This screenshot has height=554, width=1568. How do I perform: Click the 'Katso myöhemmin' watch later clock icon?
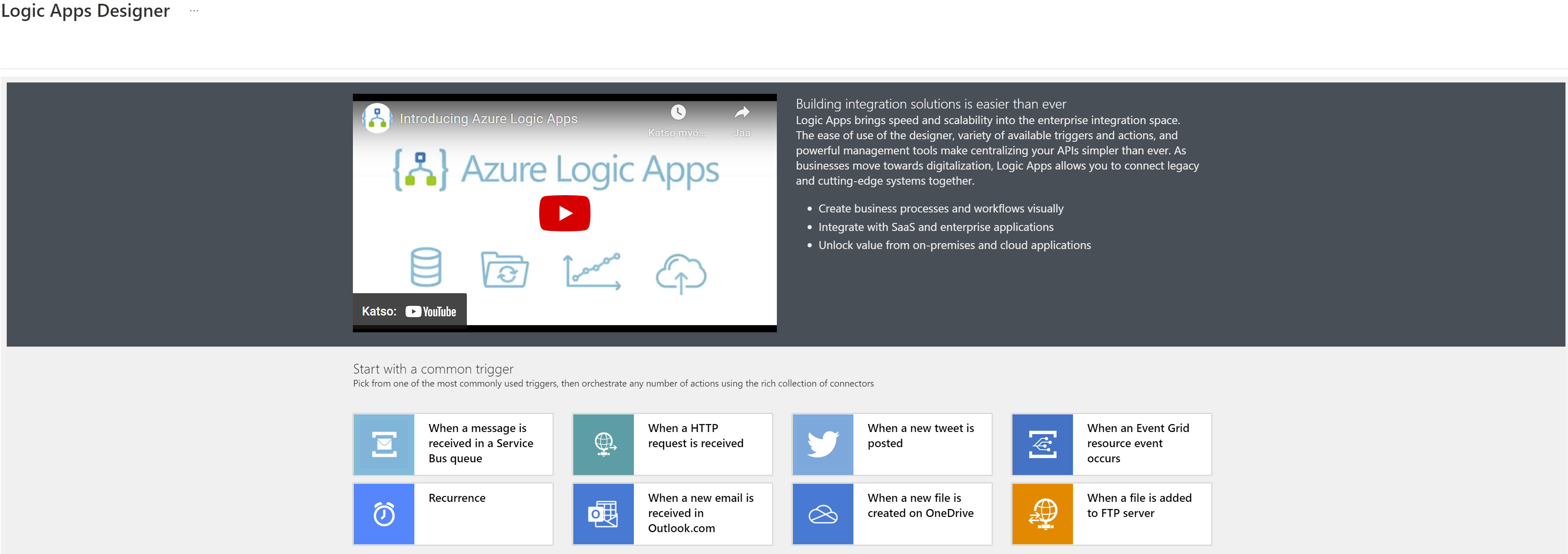pyautogui.click(x=678, y=113)
